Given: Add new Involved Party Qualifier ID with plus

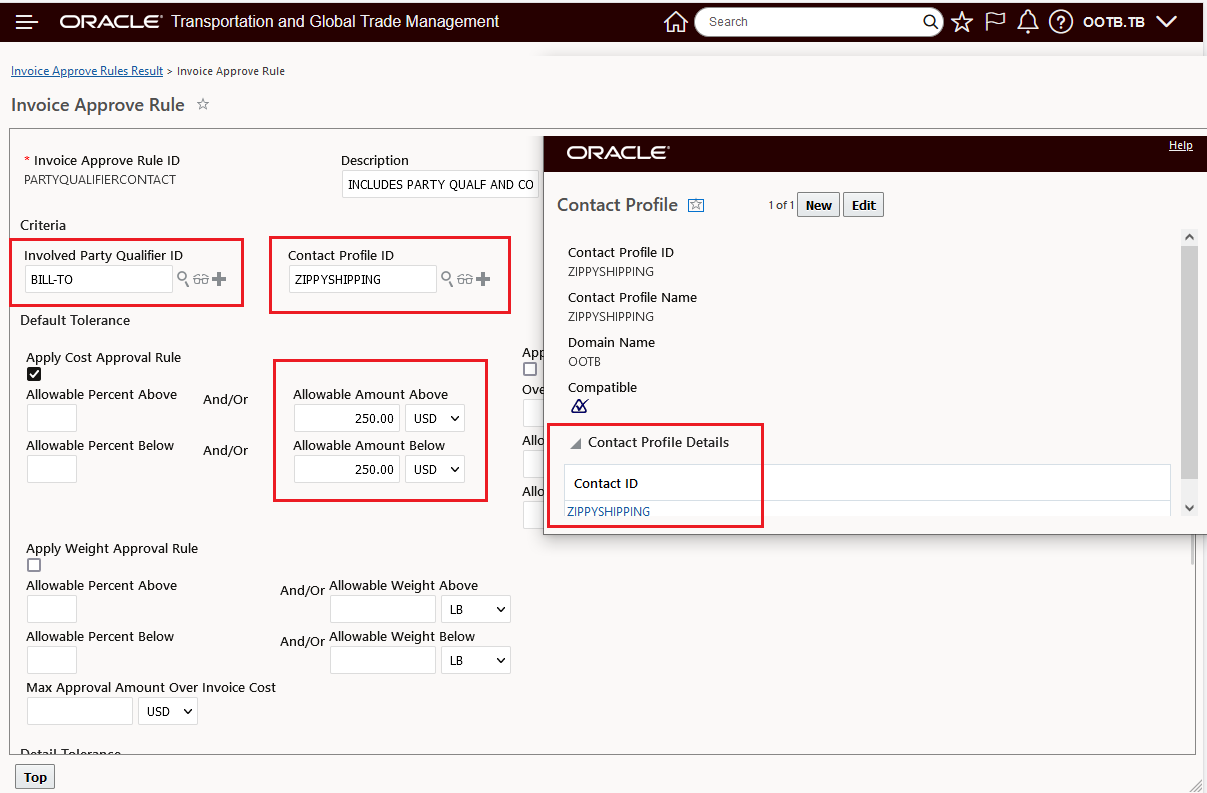Looking at the screenshot, I should [219, 279].
